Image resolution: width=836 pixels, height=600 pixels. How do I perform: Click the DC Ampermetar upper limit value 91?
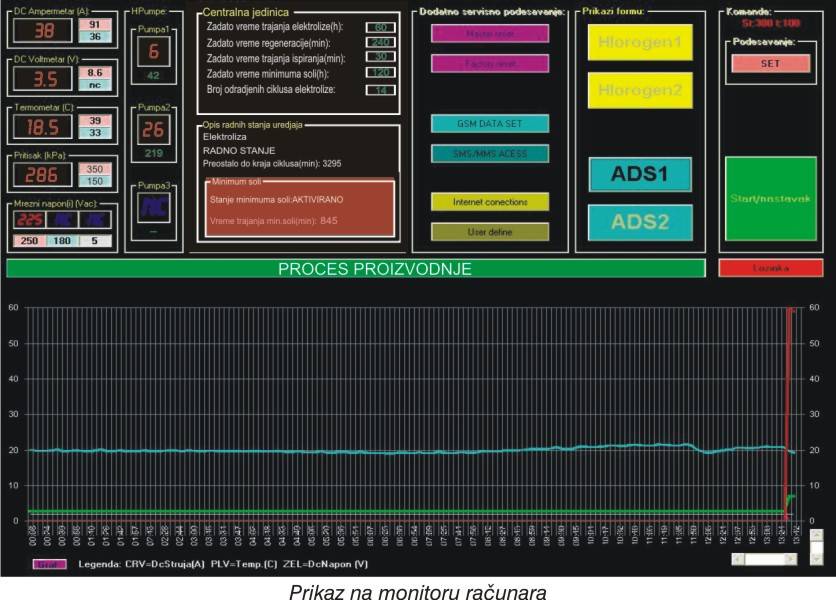click(x=96, y=24)
